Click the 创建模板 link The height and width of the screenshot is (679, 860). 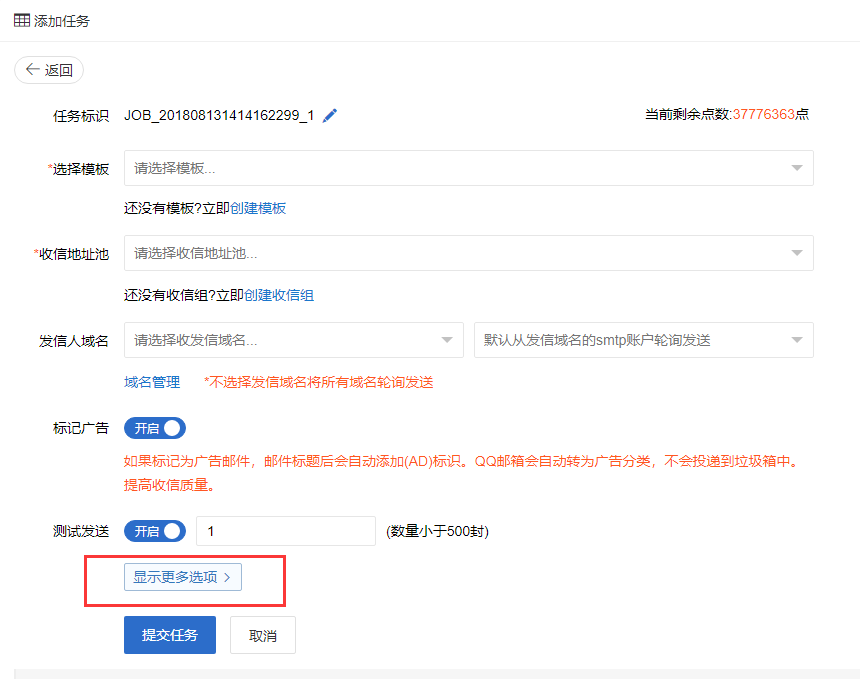[x=258, y=208]
